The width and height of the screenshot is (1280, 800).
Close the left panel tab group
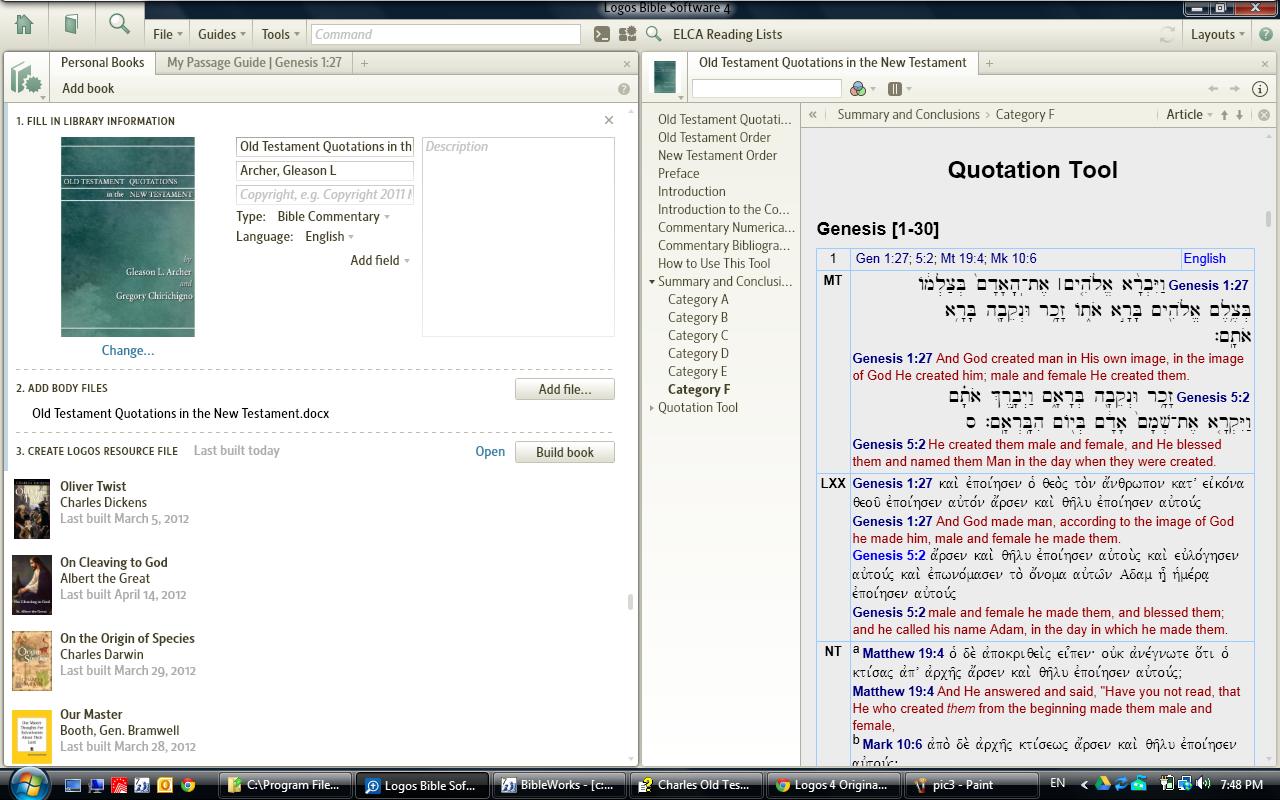pyautogui.click(x=627, y=63)
